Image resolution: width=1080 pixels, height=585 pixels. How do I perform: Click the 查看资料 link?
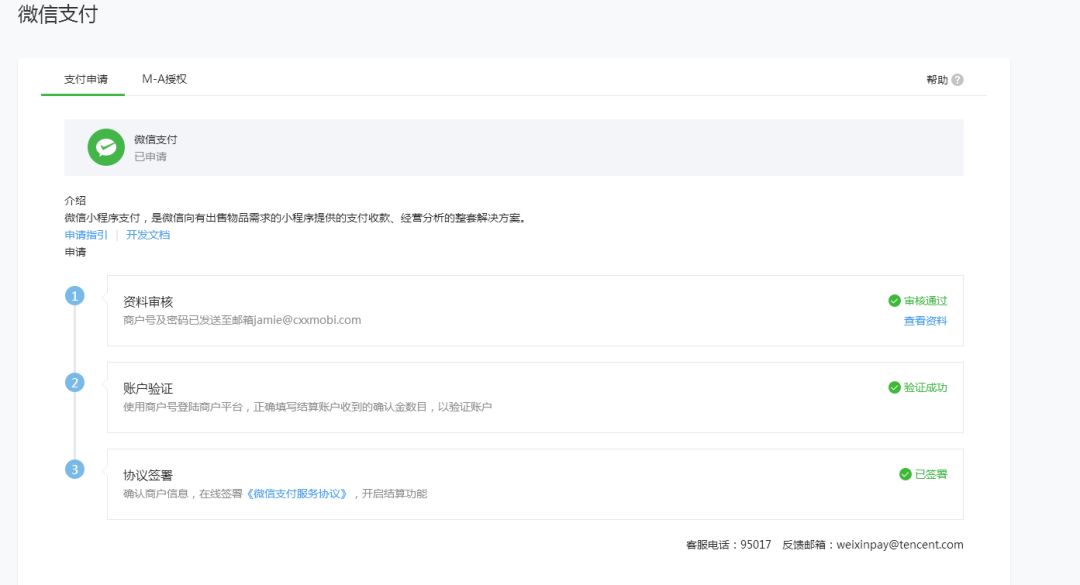925,321
